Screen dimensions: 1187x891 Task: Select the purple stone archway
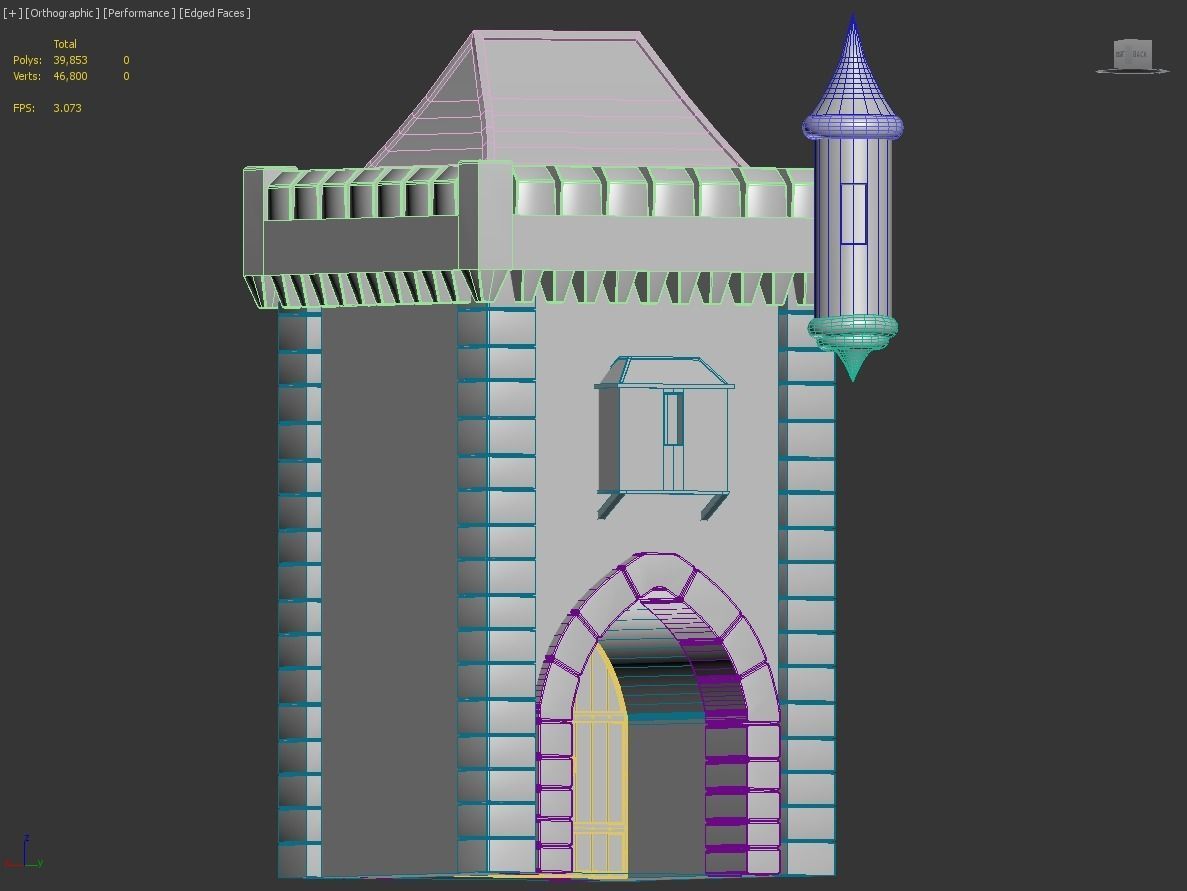(657, 577)
